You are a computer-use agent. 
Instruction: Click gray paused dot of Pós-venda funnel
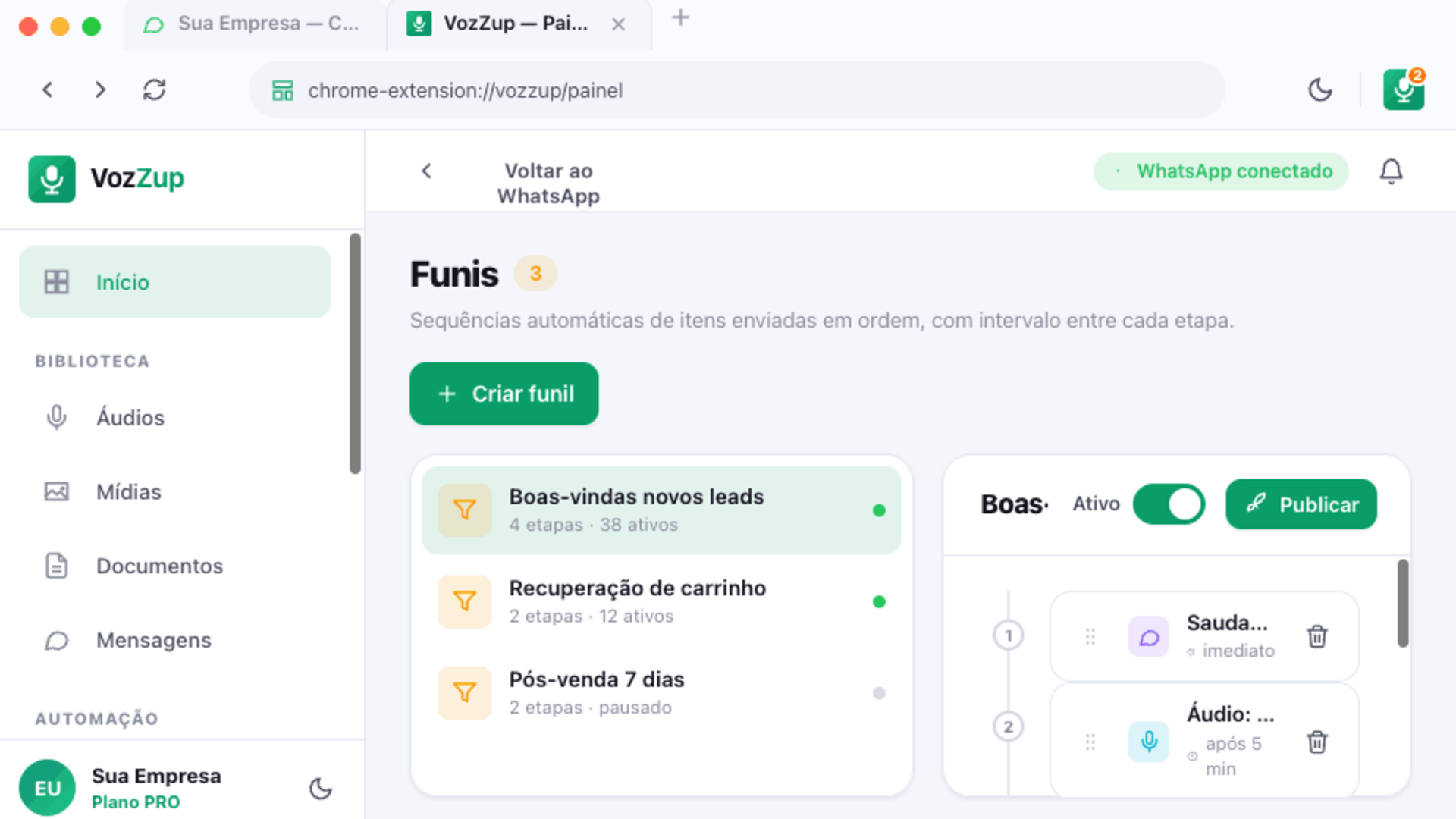point(879,693)
